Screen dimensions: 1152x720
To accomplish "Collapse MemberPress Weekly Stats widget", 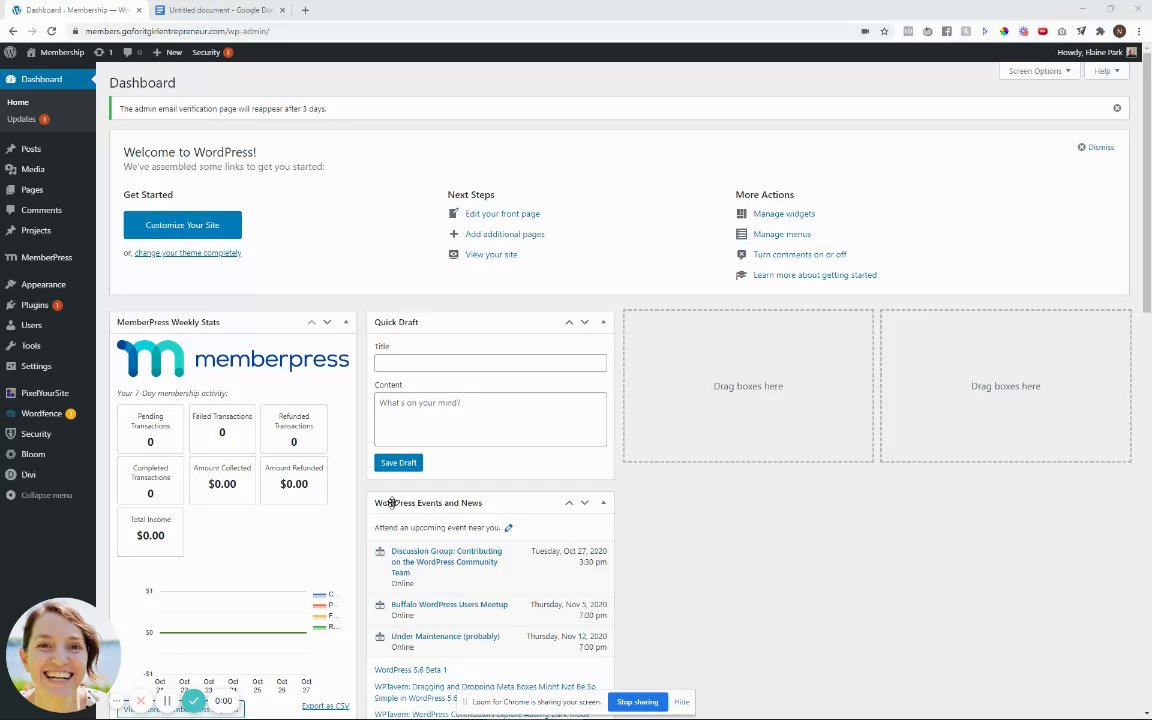I will pos(346,323).
